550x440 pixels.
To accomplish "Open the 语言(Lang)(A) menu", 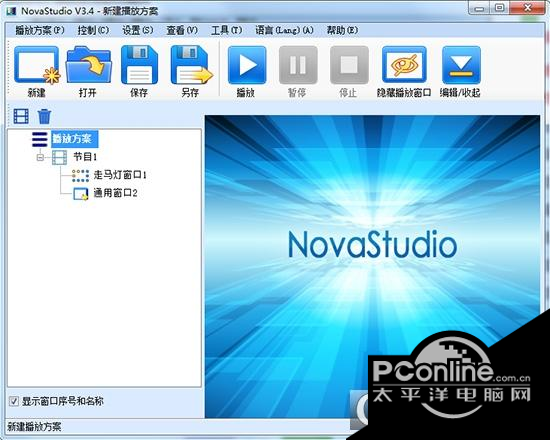I will point(284,30).
